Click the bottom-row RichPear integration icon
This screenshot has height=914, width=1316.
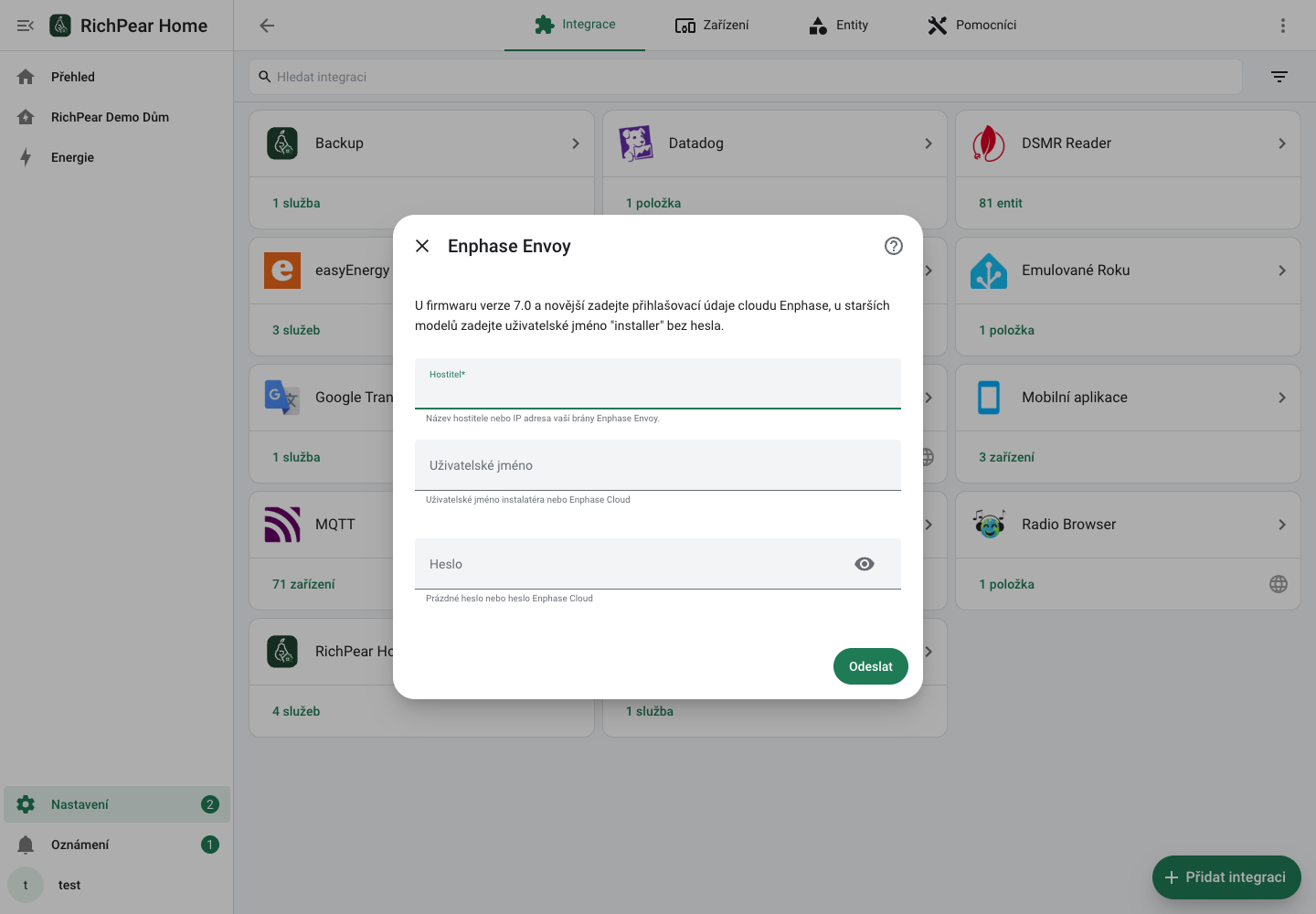(x=282, y=652)
